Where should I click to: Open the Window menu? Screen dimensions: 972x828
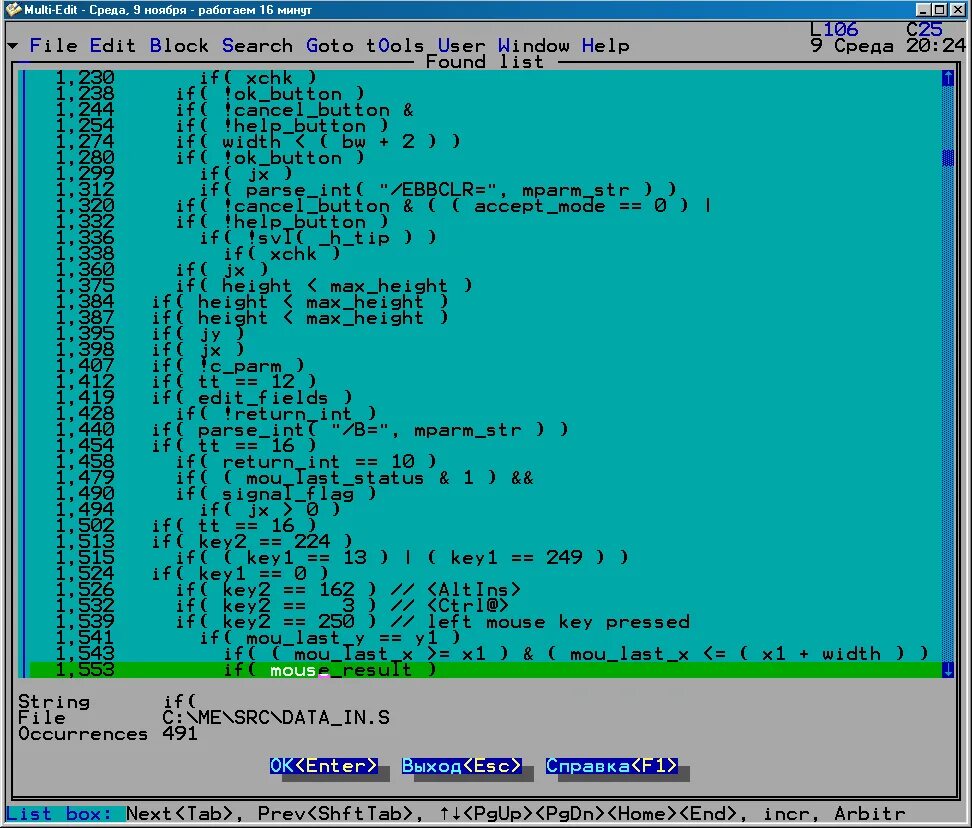click(x=534, y=46)
